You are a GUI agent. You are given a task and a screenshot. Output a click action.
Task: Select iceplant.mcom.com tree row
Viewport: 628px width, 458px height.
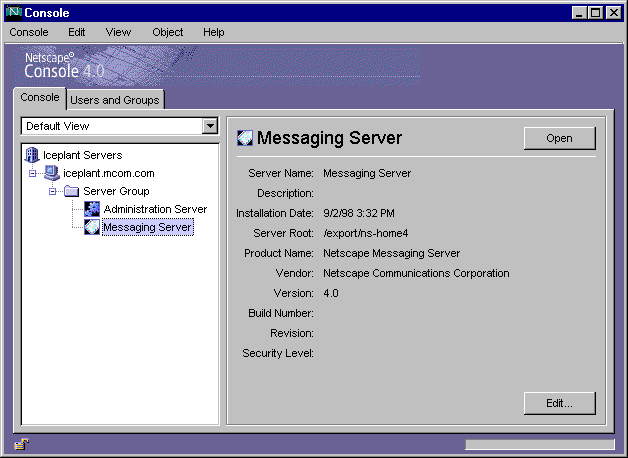(x=109, y=173)
